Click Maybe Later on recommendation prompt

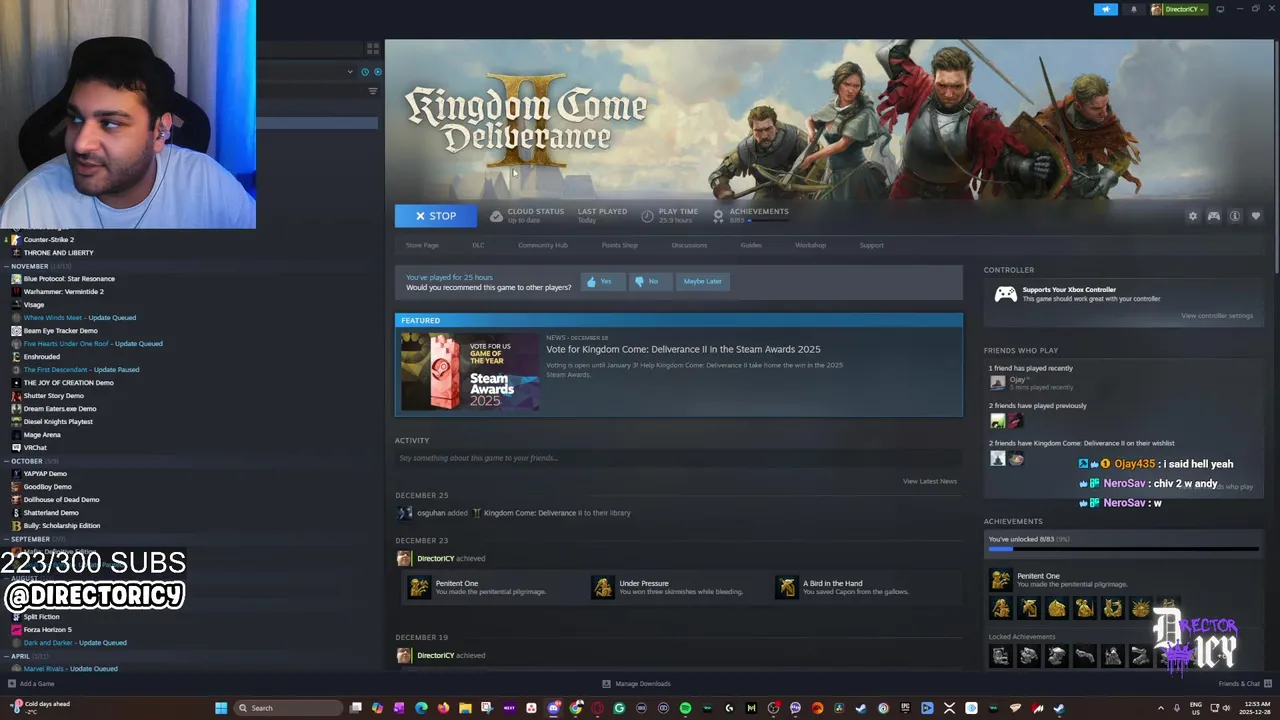702,281
